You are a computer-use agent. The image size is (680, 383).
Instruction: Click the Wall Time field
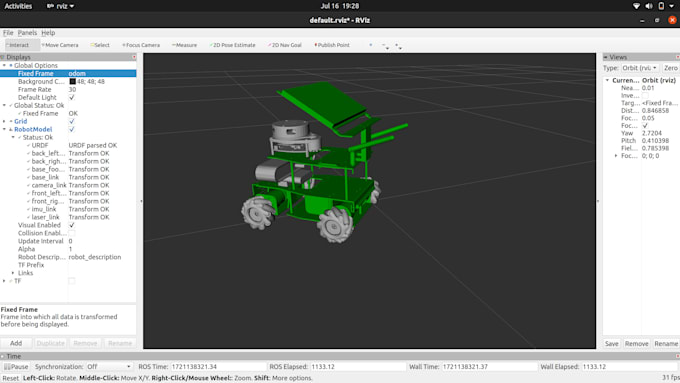click(x=489, y=367)
